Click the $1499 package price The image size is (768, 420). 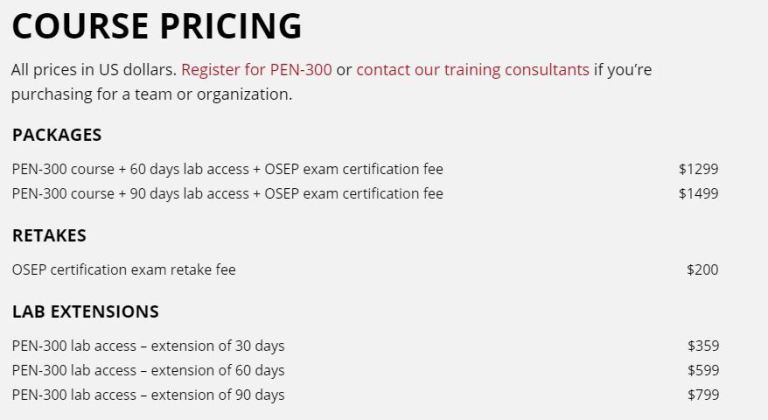[698, 194]
